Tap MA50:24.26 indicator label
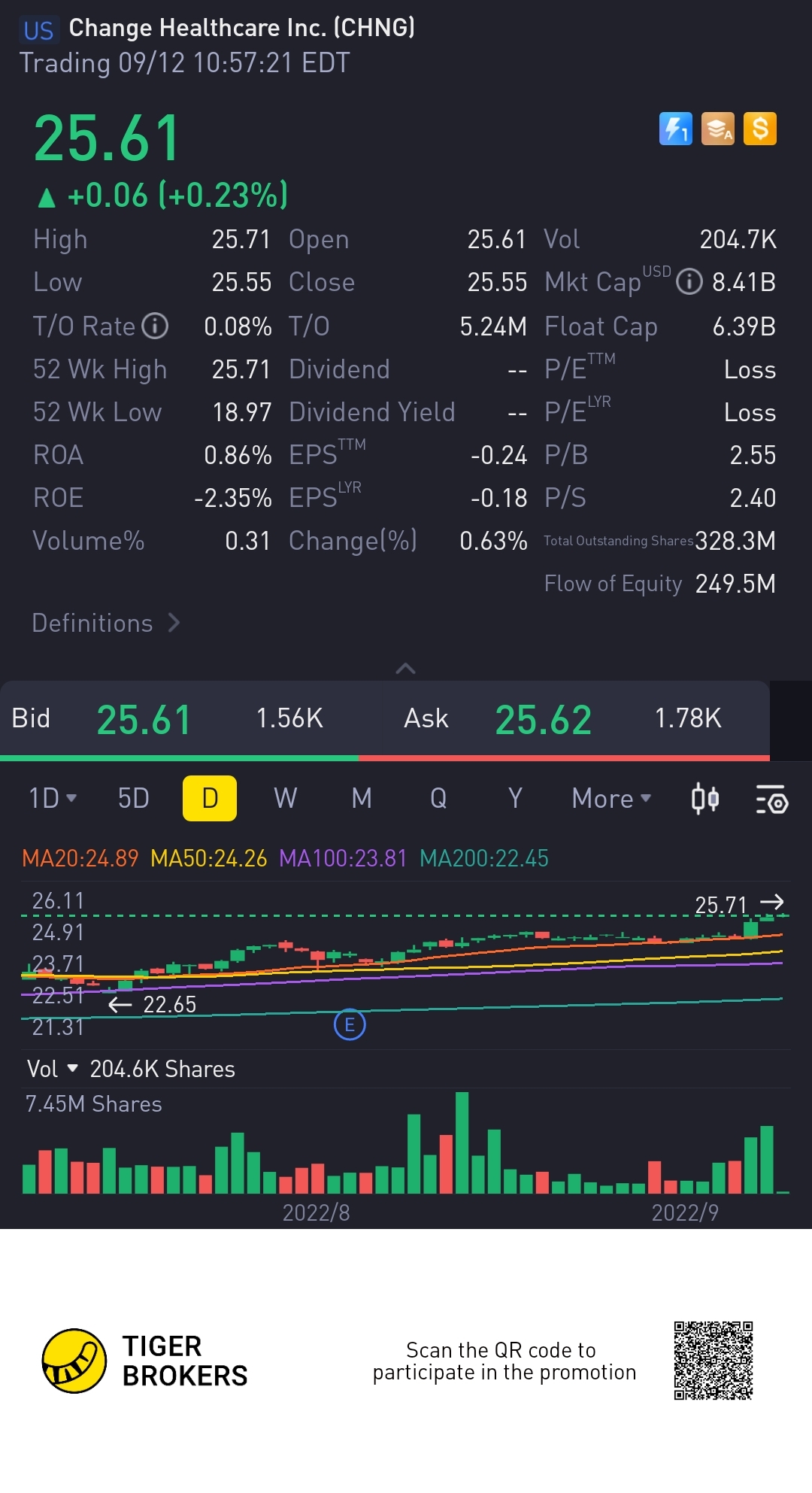Image resolution: width=812 pixels, height=1493 pixels. [209, 858]
